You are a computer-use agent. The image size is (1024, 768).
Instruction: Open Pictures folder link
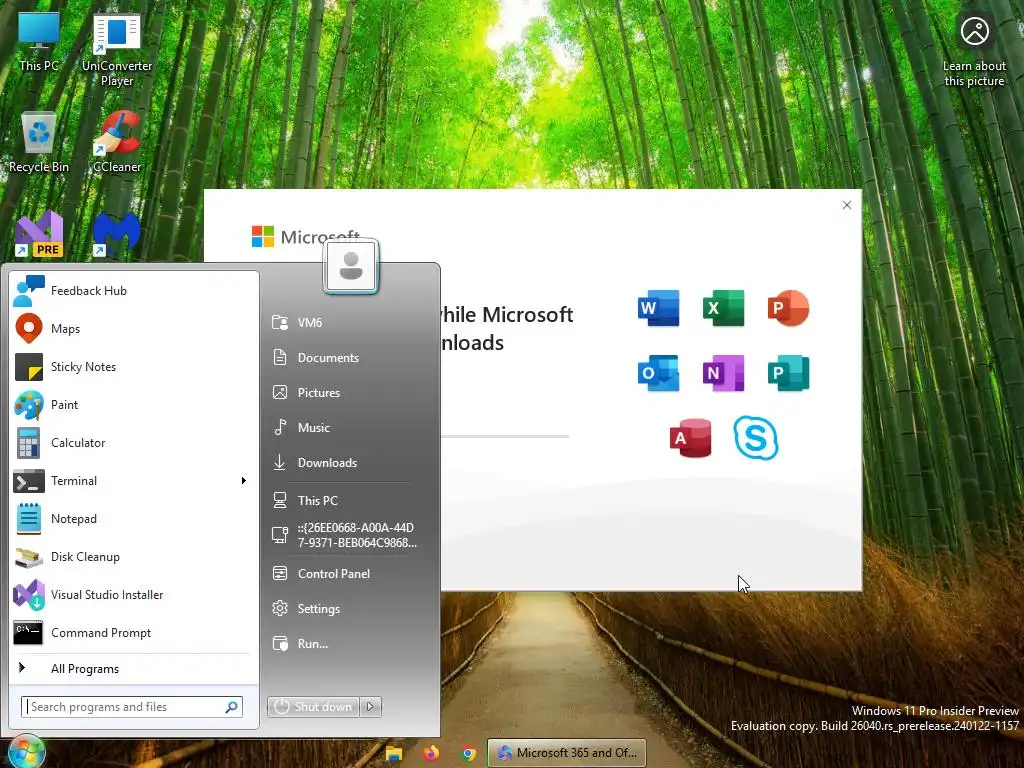tap(350, 392)
